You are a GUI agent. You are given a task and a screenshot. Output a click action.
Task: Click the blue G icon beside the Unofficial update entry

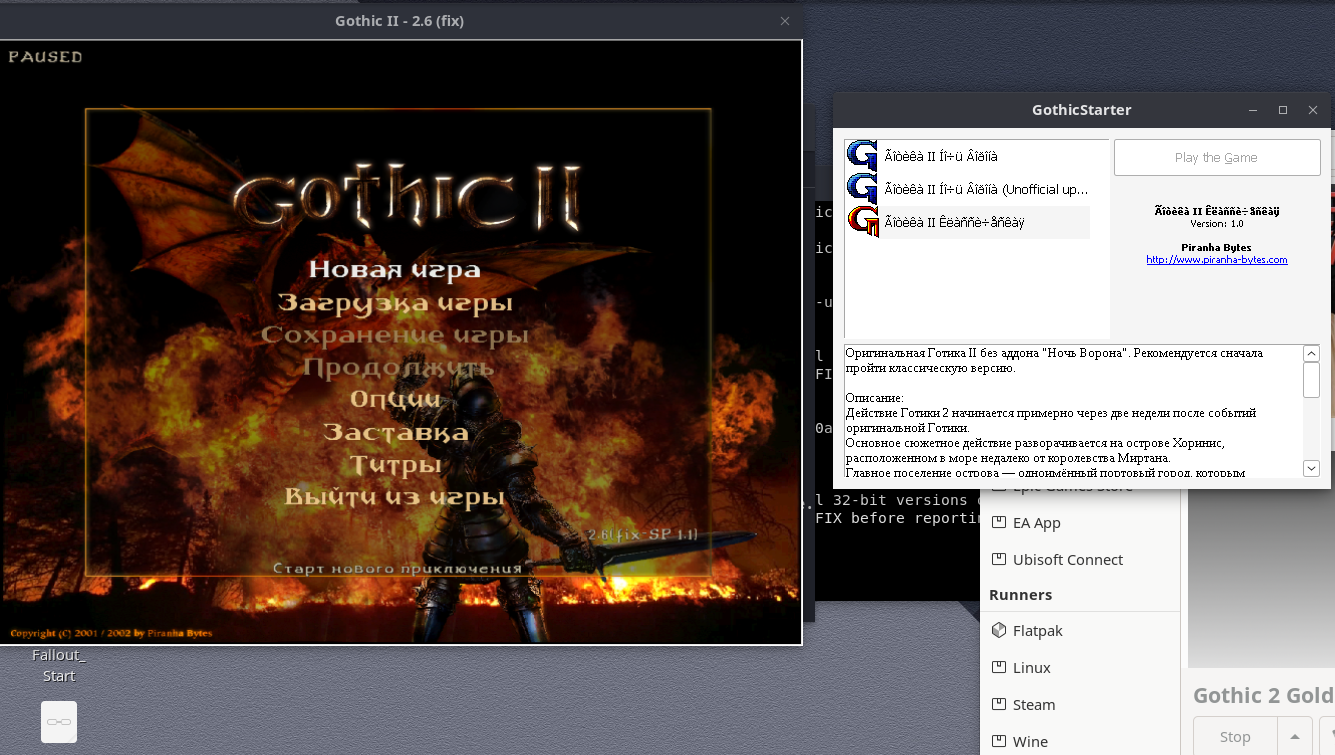[x=862, y=187]
